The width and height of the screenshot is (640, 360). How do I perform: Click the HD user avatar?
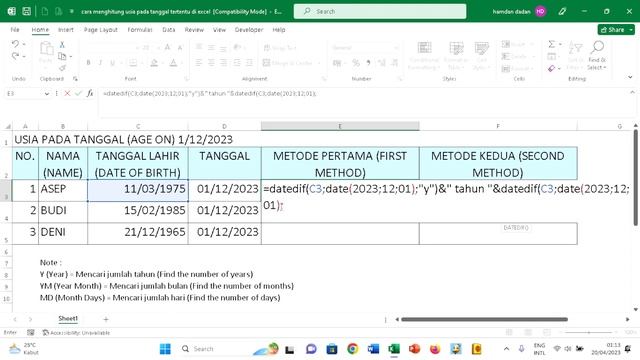(540, 11)
